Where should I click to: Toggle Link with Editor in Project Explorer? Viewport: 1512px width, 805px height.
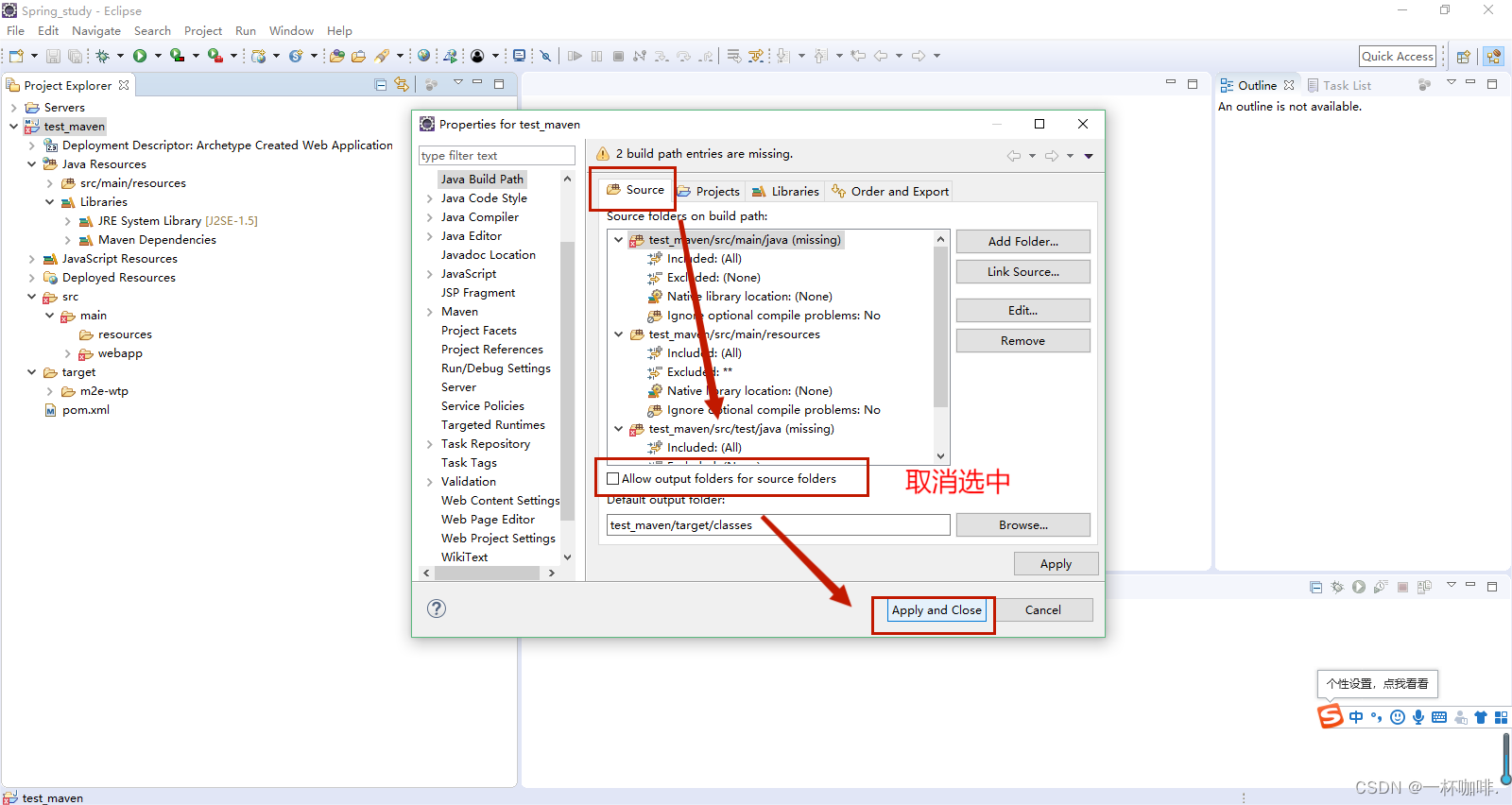(x=402, y=84)
